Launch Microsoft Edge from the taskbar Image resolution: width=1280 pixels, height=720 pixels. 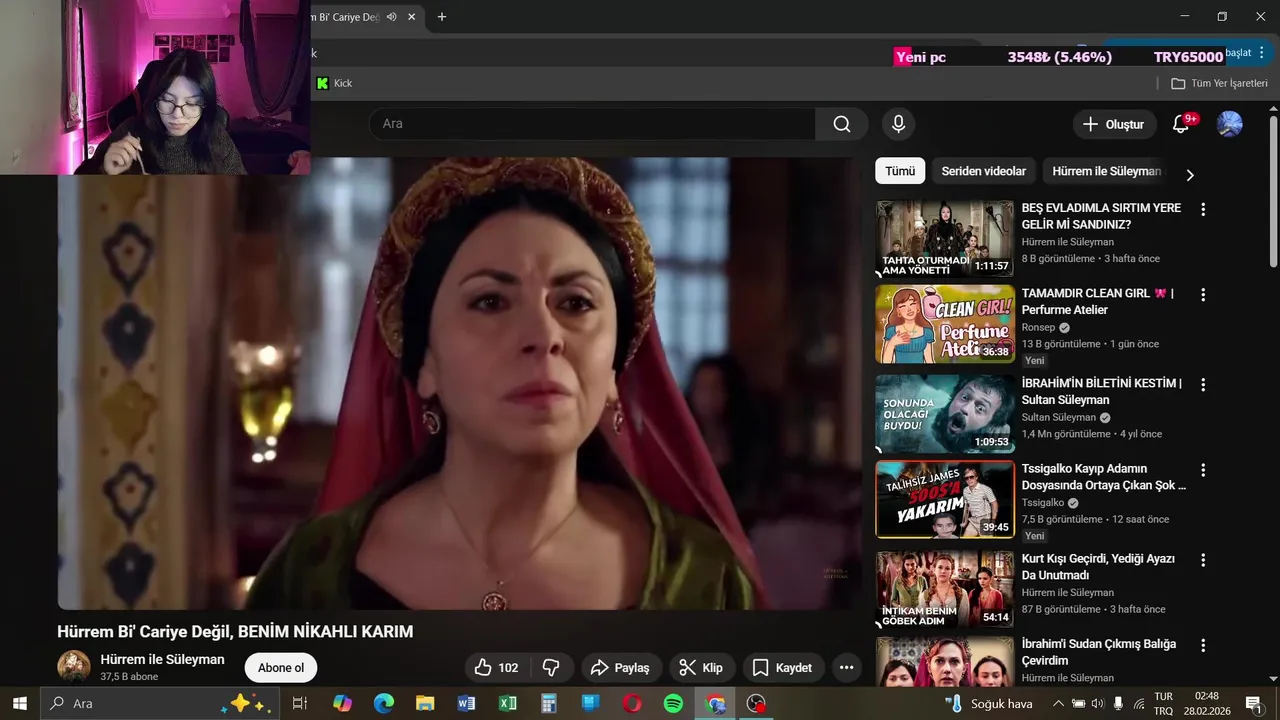pyautogui.click(x=384, y=703)
